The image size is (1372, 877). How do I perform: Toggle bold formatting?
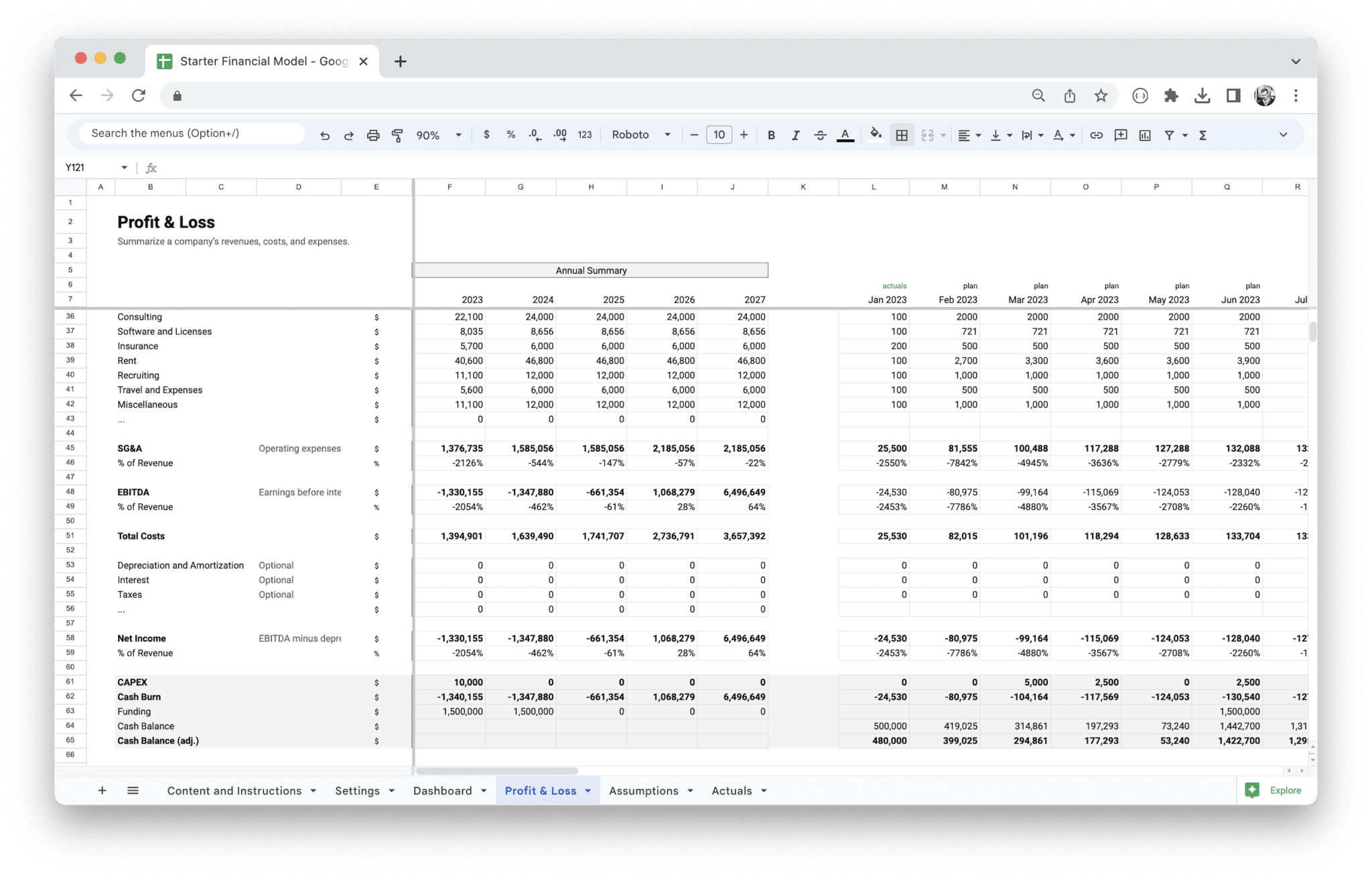pyautogui.click(x=772, y=135)
